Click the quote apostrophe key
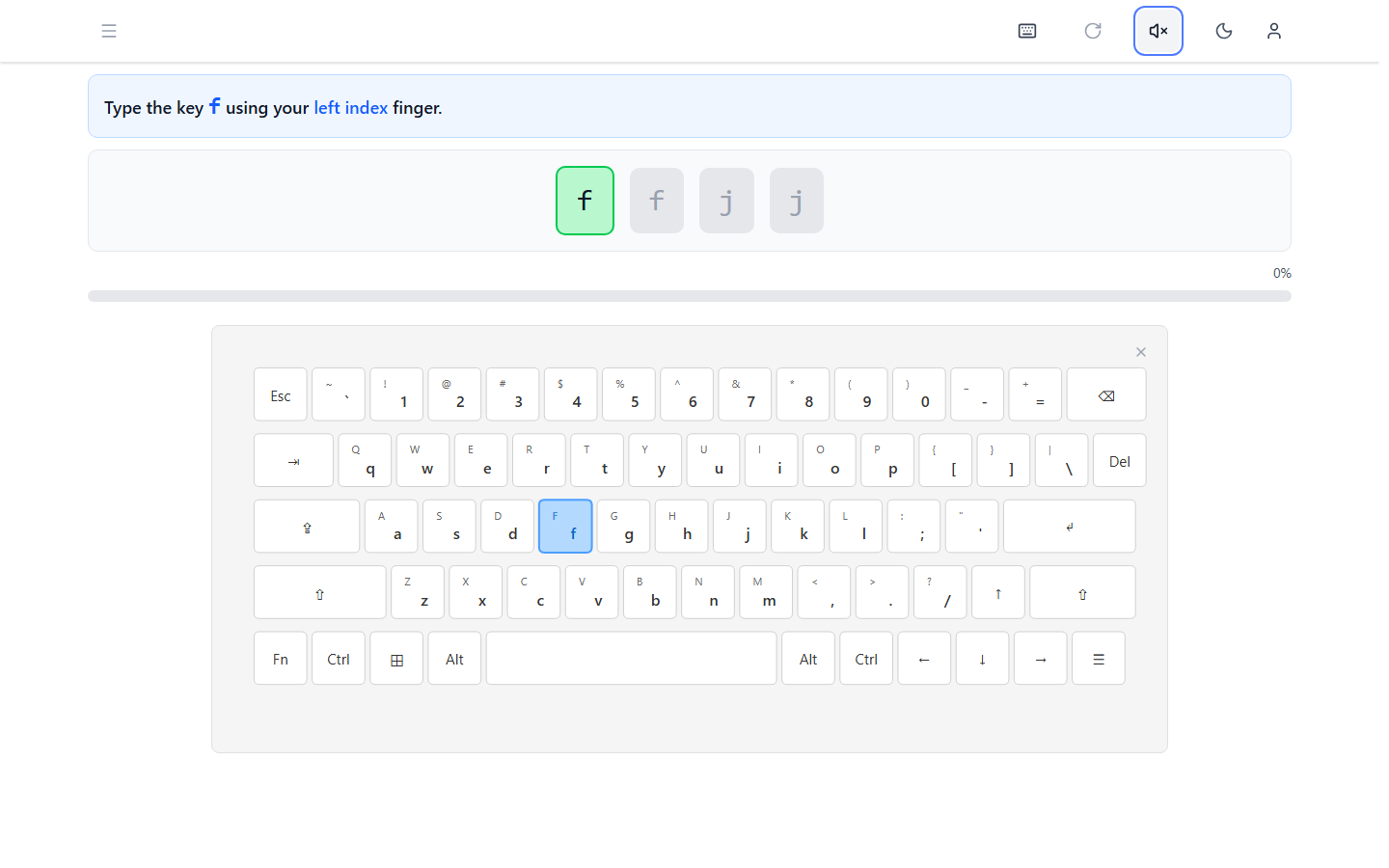1389x868 pixels. tap(971, 527)
